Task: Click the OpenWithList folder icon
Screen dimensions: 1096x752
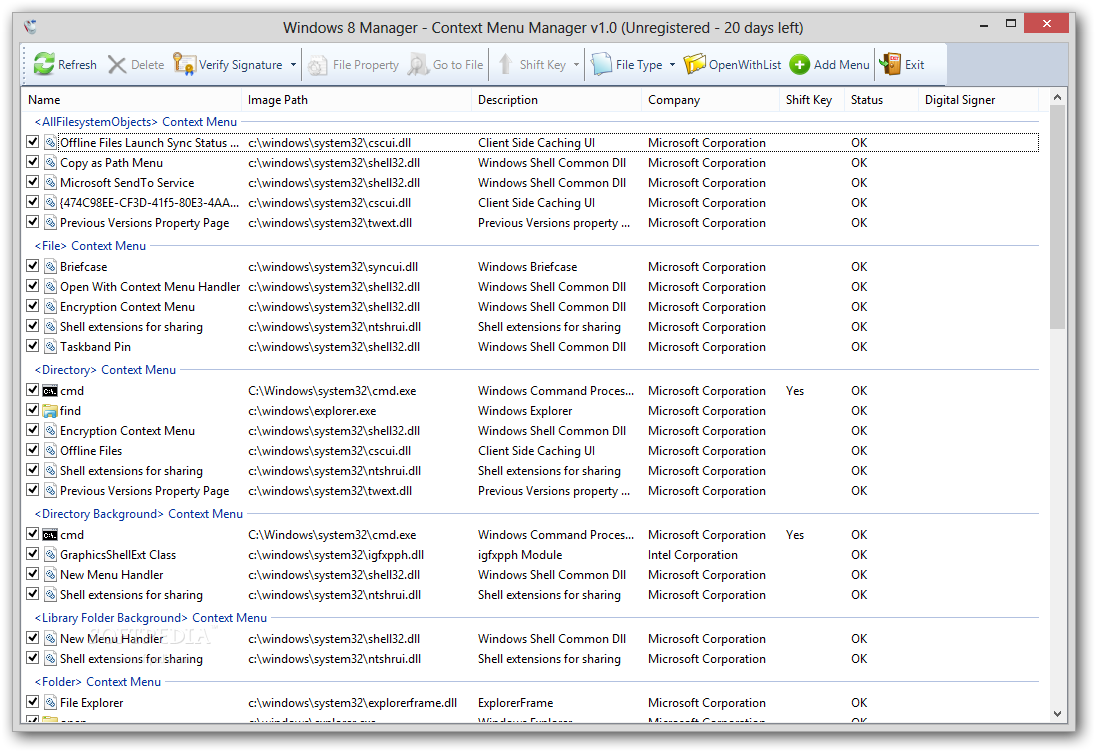Action: pyautogui.click(x=694, y=64)
